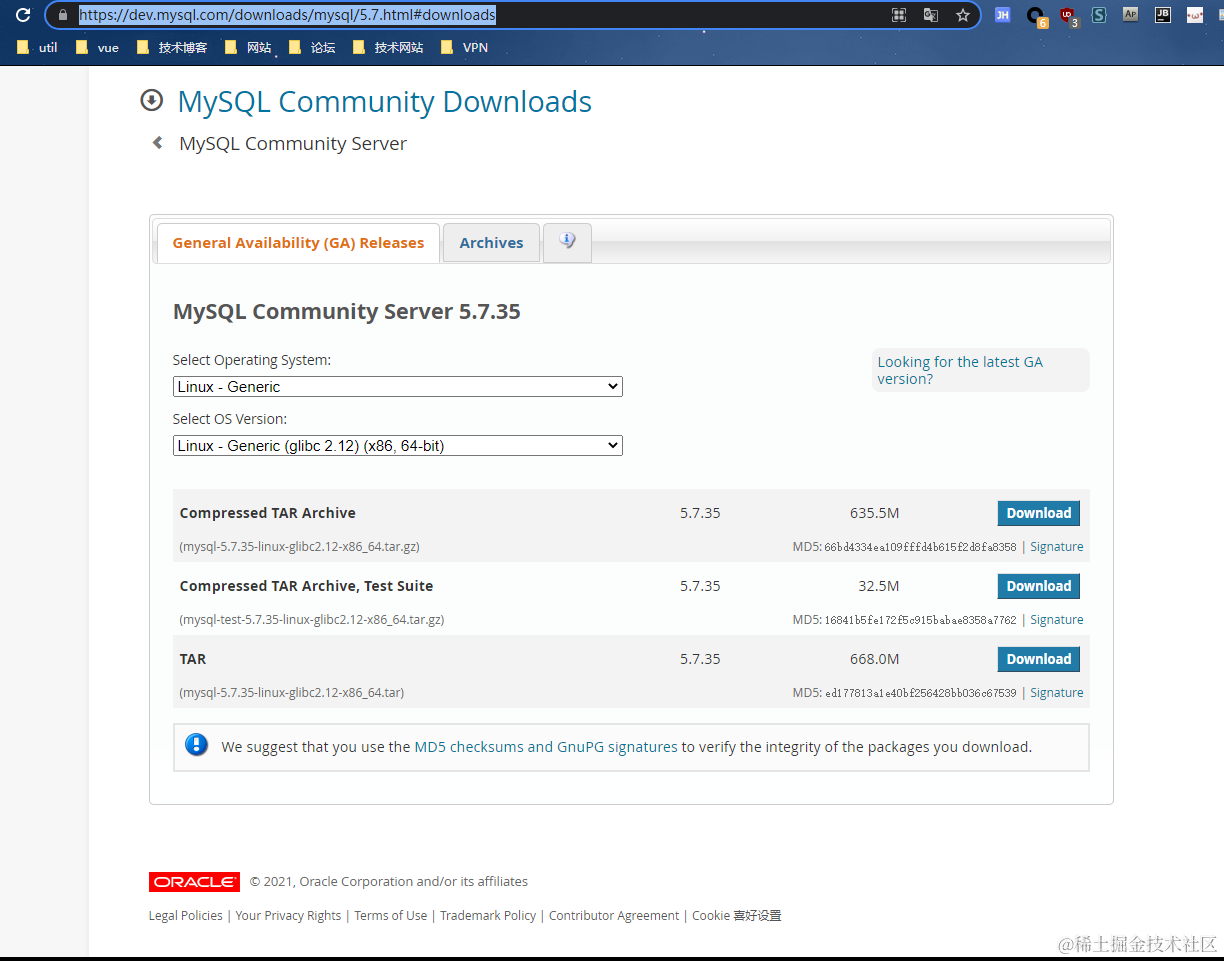The image size is (1224, 961).
Task: Open the 技术博客 bookmark folder
Action: (172, 47)
